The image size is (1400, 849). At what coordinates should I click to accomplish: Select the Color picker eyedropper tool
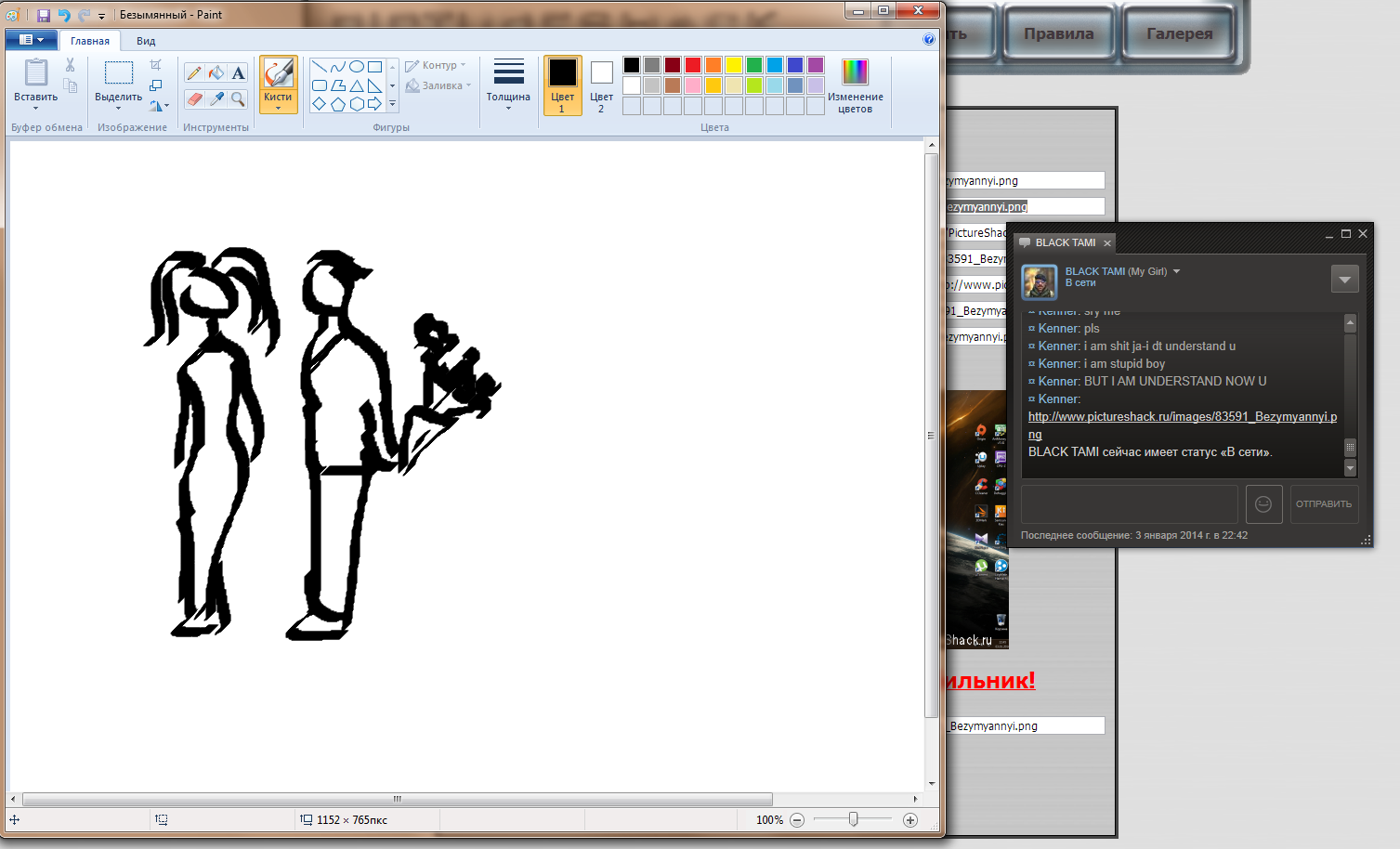(x=216, y=98)
